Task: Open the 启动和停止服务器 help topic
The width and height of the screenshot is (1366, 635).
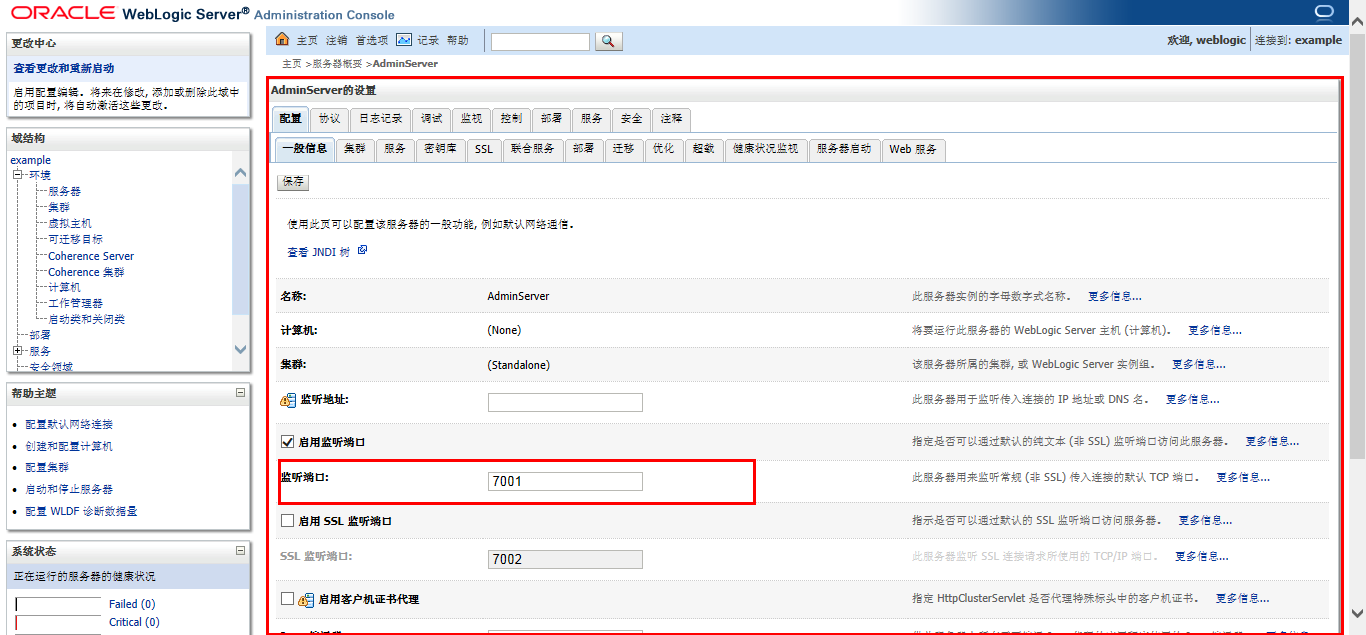Action: pyautogui.click(x=69, y=489)
